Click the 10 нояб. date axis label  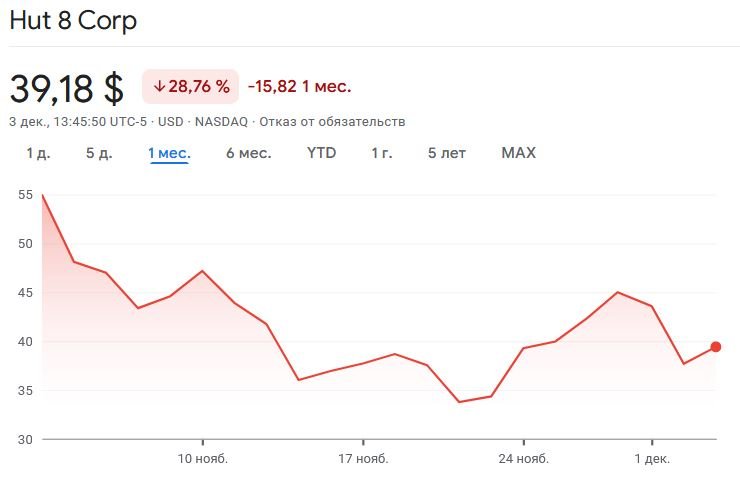pyautogui.click(x=203, y=459)
